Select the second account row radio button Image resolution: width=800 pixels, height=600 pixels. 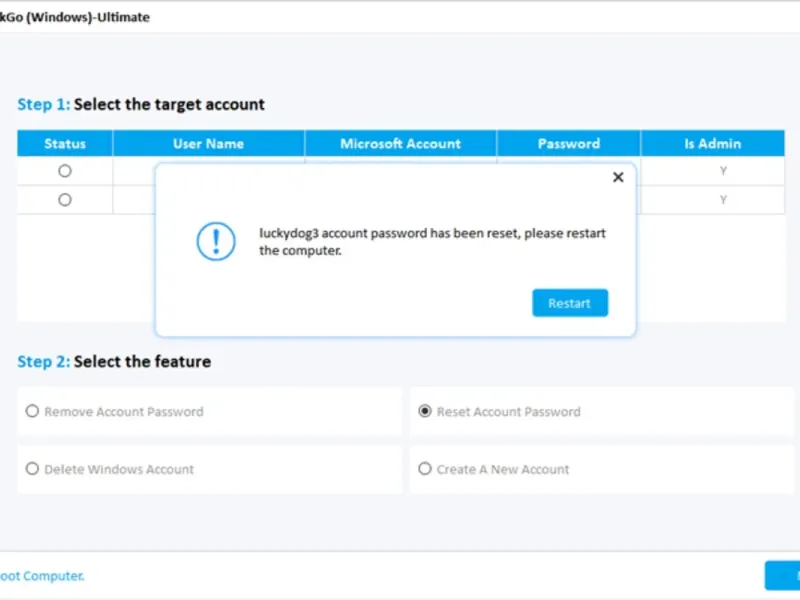point(65,200)
